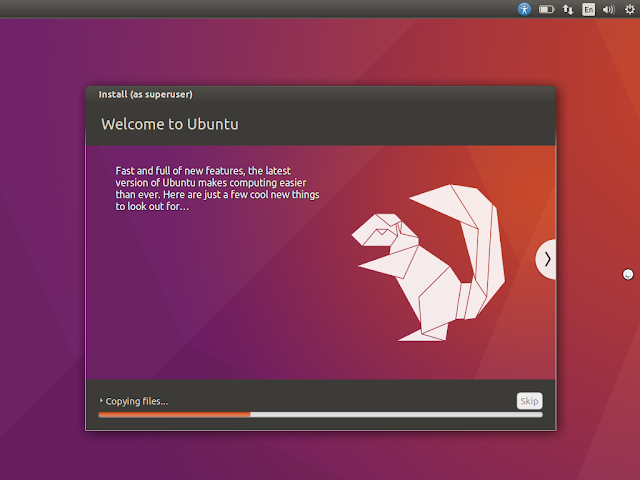This screenshot has height=480, width=640.
Task: Open the system gear menu
Action: coord(630,9)
